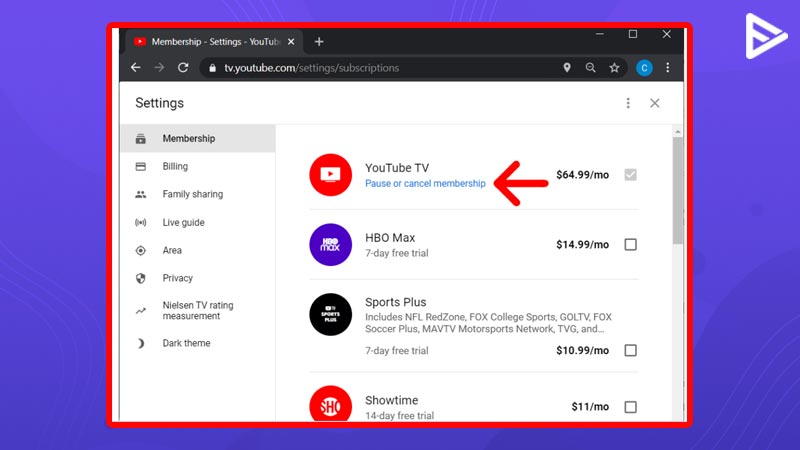
Task: Click the Billing credit card icon
Action: (141, 166)
